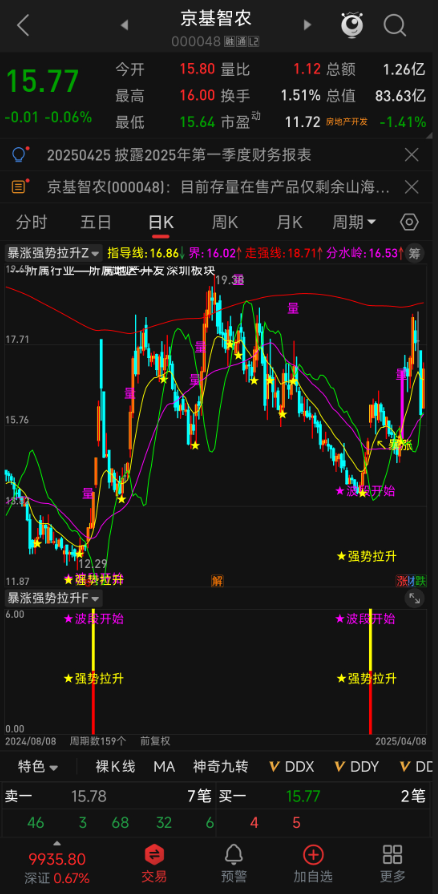Tap the 2025/04/08 end date label

(x=400, y=741)
